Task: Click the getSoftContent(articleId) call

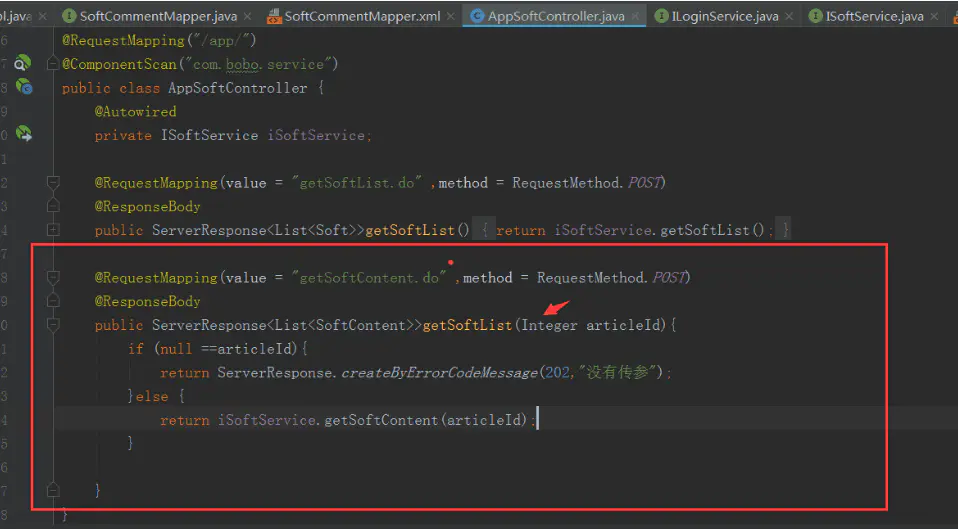Action: [x=425, y=420]
